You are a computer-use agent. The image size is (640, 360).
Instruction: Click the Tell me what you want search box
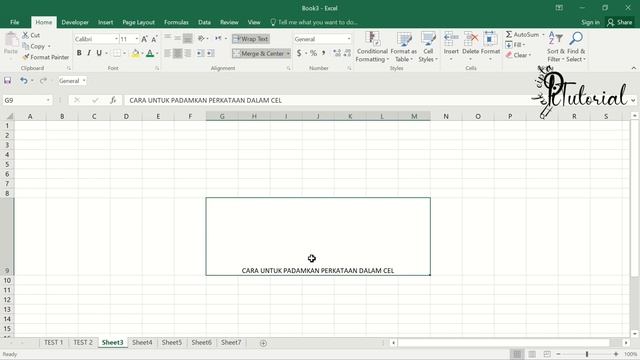pos(314,22)
